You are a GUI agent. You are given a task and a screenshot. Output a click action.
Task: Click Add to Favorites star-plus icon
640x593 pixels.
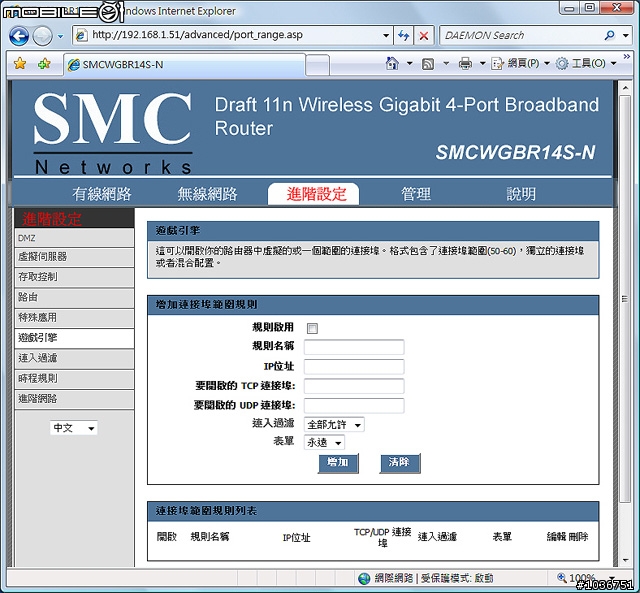44,64
